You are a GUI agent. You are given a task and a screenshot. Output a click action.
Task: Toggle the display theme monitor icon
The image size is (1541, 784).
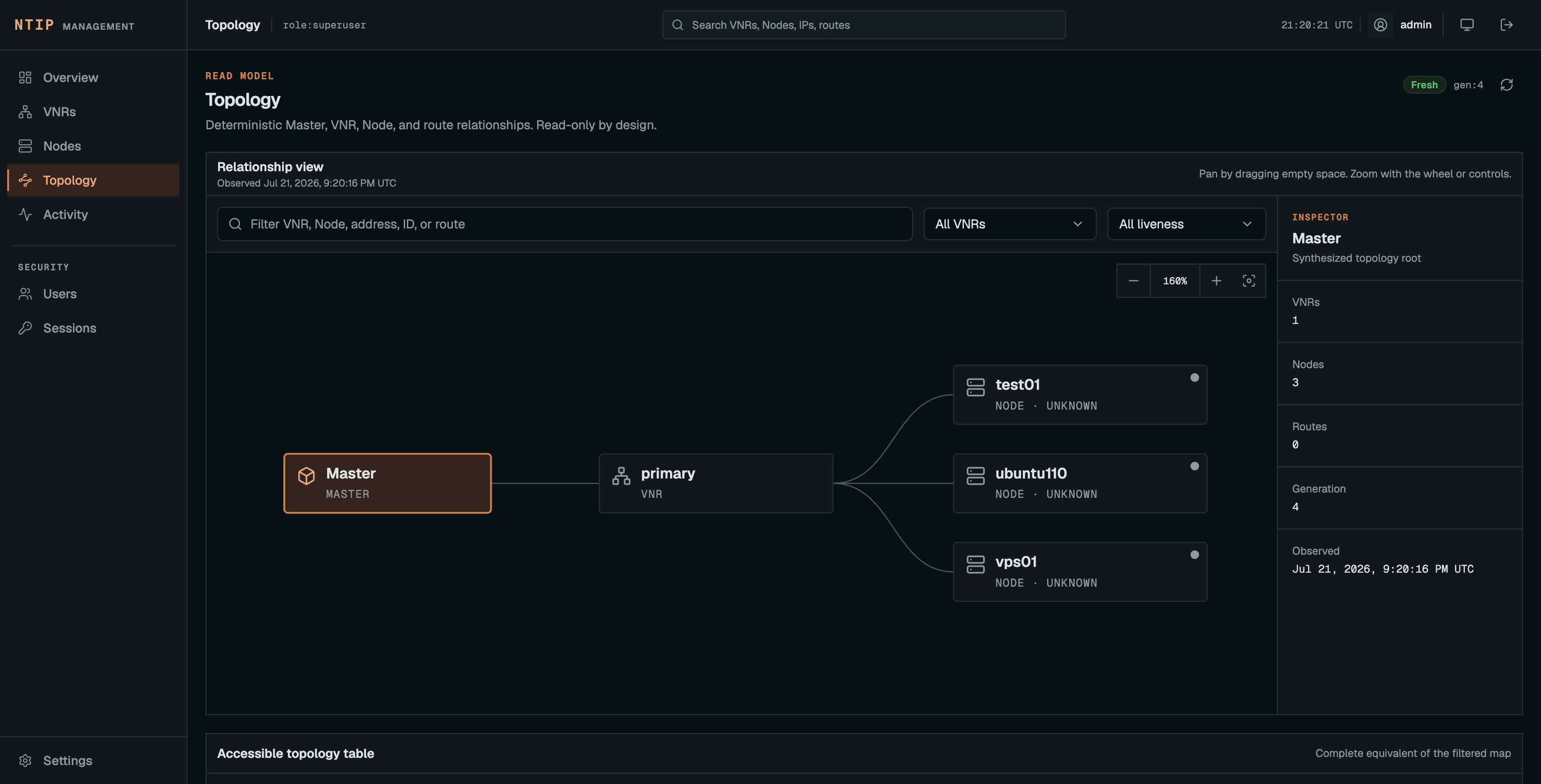tap(1467, 25)
